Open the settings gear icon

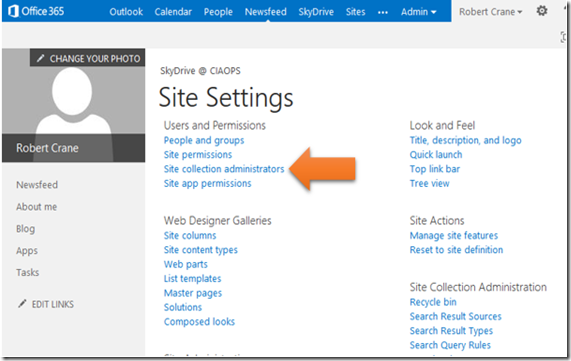coord(542,11)
